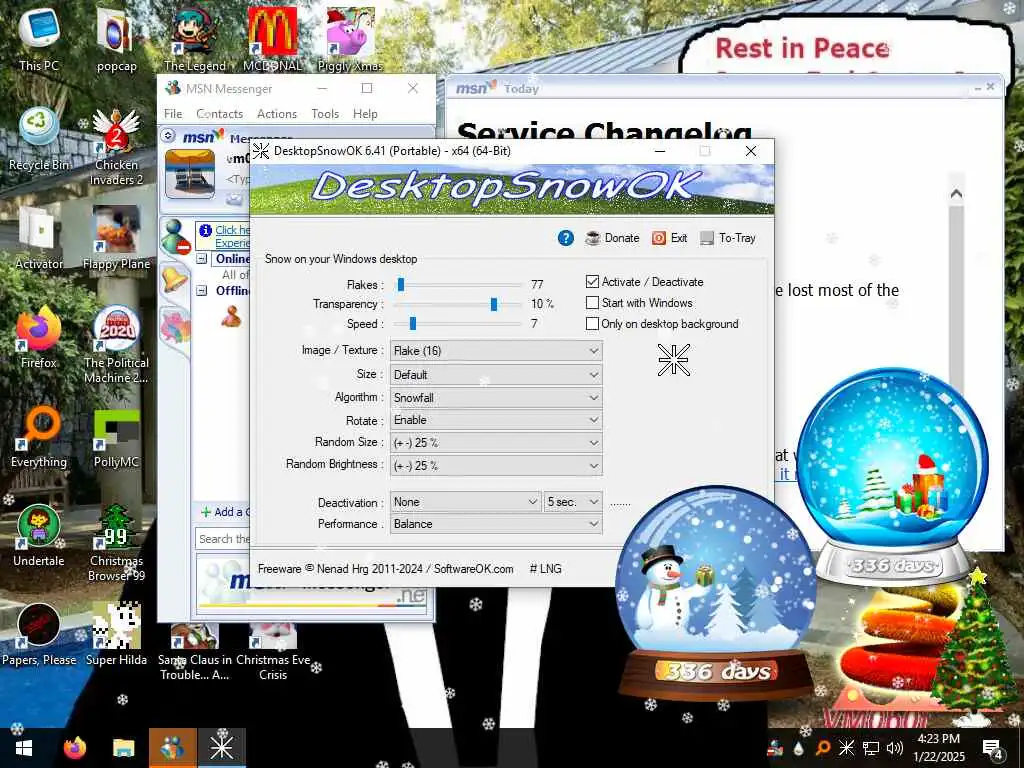Open The Legend desktop shortcut

(x=195, y=38)
